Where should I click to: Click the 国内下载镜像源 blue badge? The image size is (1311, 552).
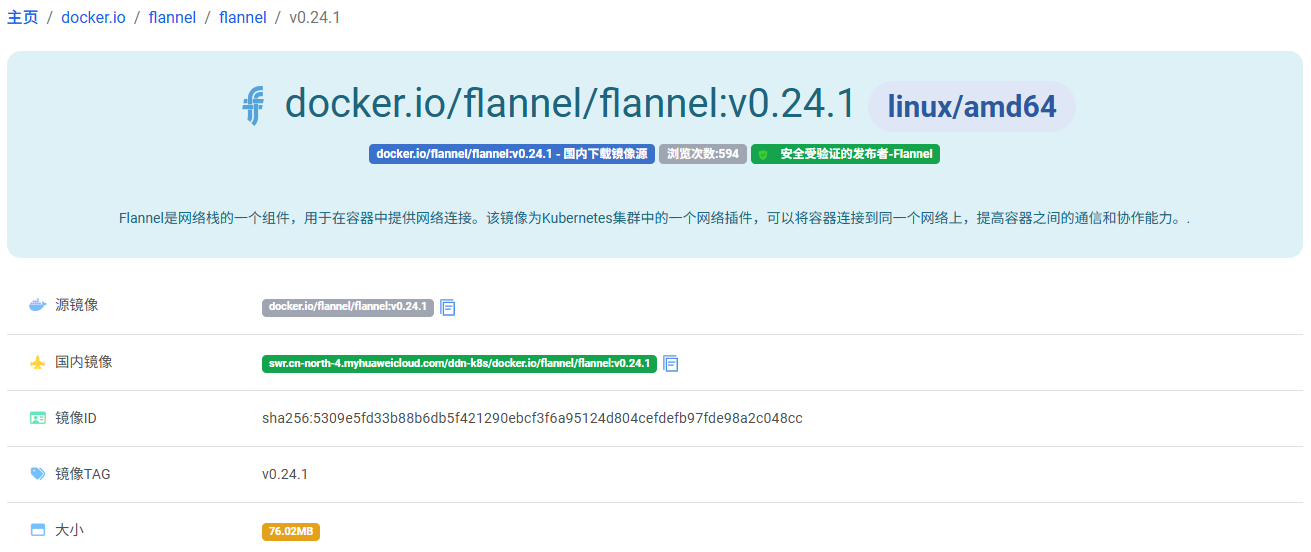[512, 154]
